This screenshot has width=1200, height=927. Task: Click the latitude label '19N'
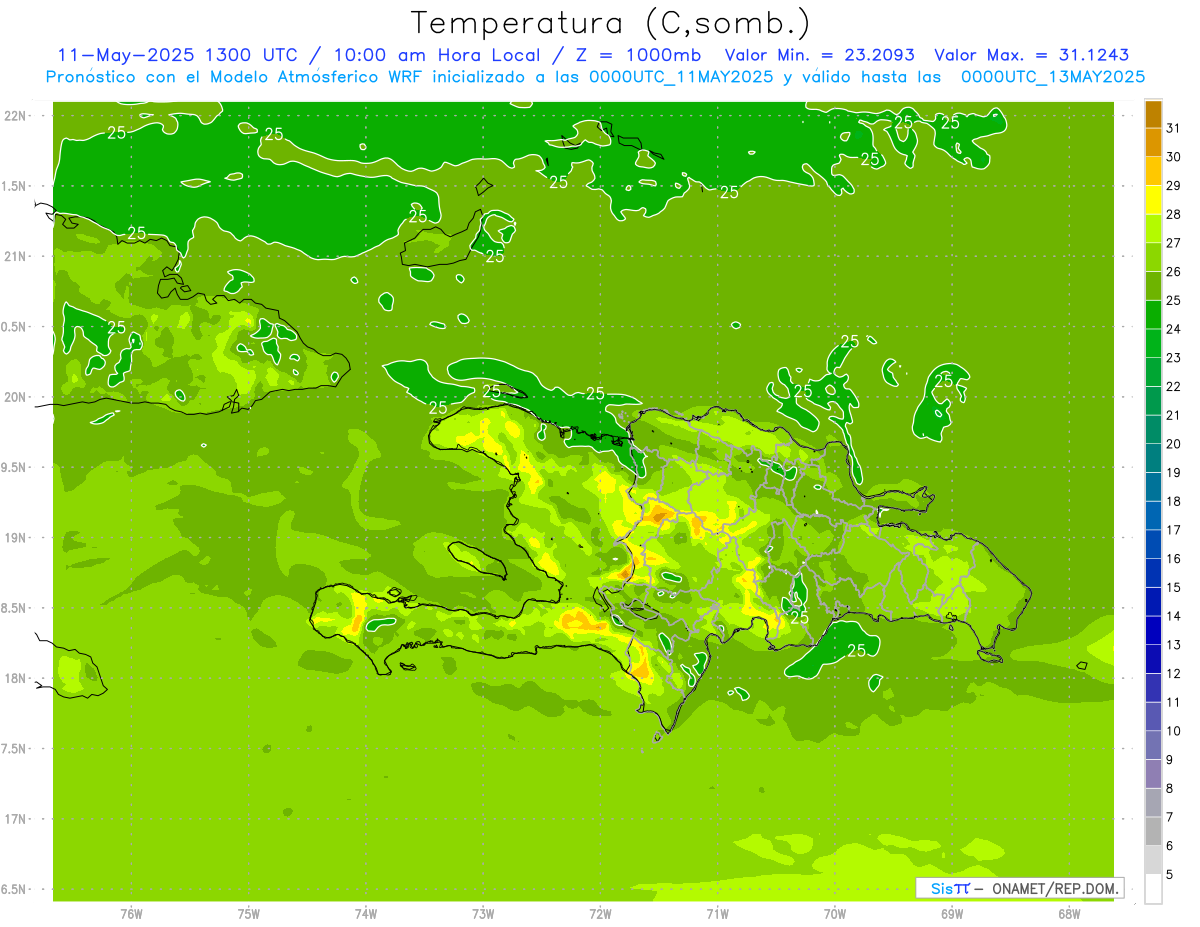[17, 537]
